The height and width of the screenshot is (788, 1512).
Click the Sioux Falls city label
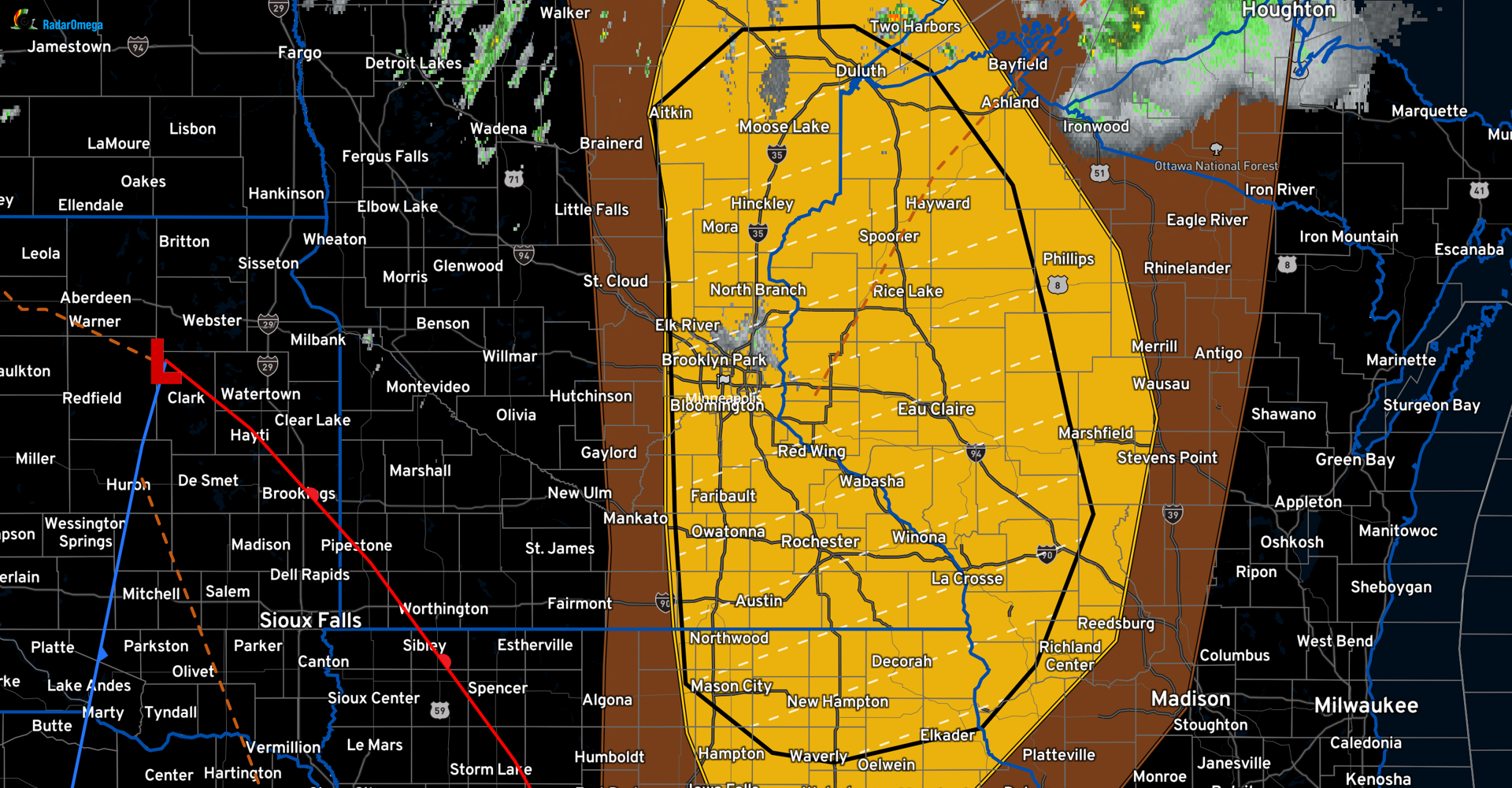tap(310, 620)
